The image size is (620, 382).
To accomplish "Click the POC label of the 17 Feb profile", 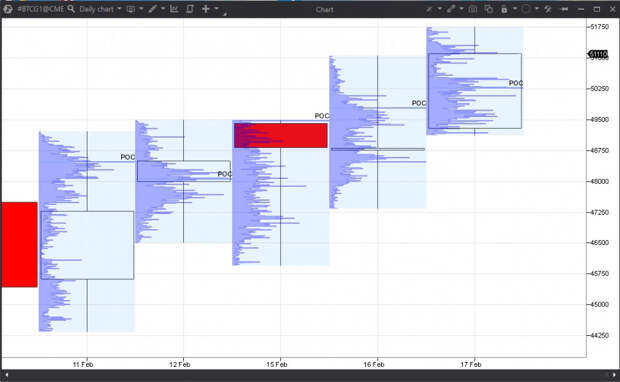I will pos(516,83).
